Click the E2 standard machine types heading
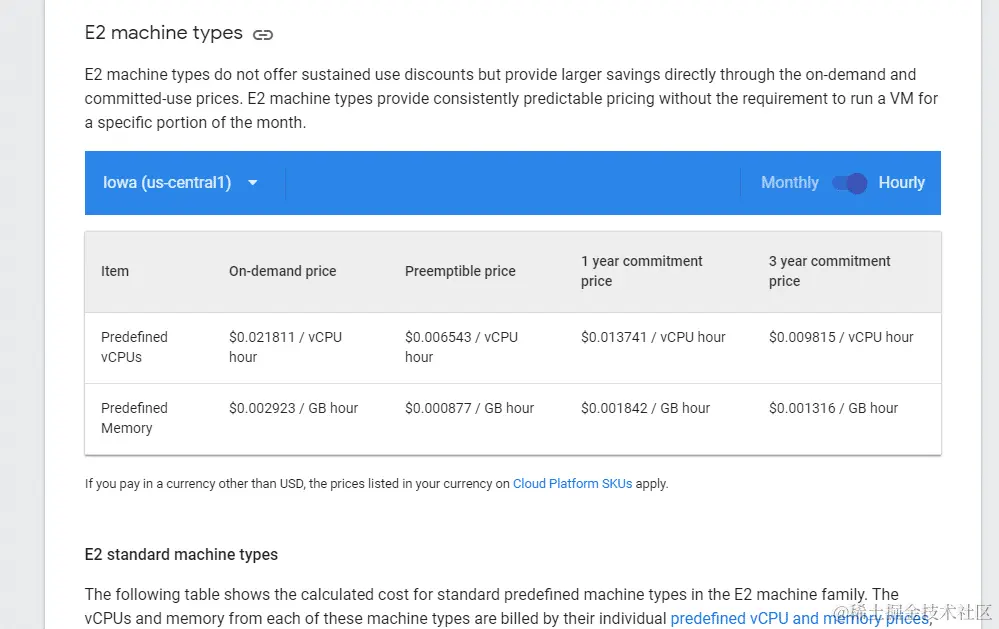Viewport: 999px width, 629px height. (181, 554)
